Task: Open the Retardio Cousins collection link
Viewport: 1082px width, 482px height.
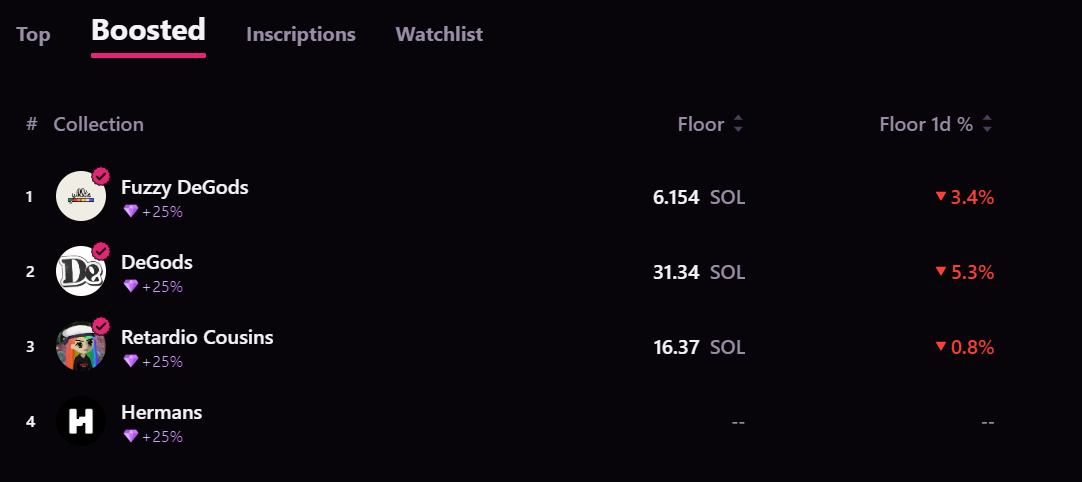Action: coord(197,337)
